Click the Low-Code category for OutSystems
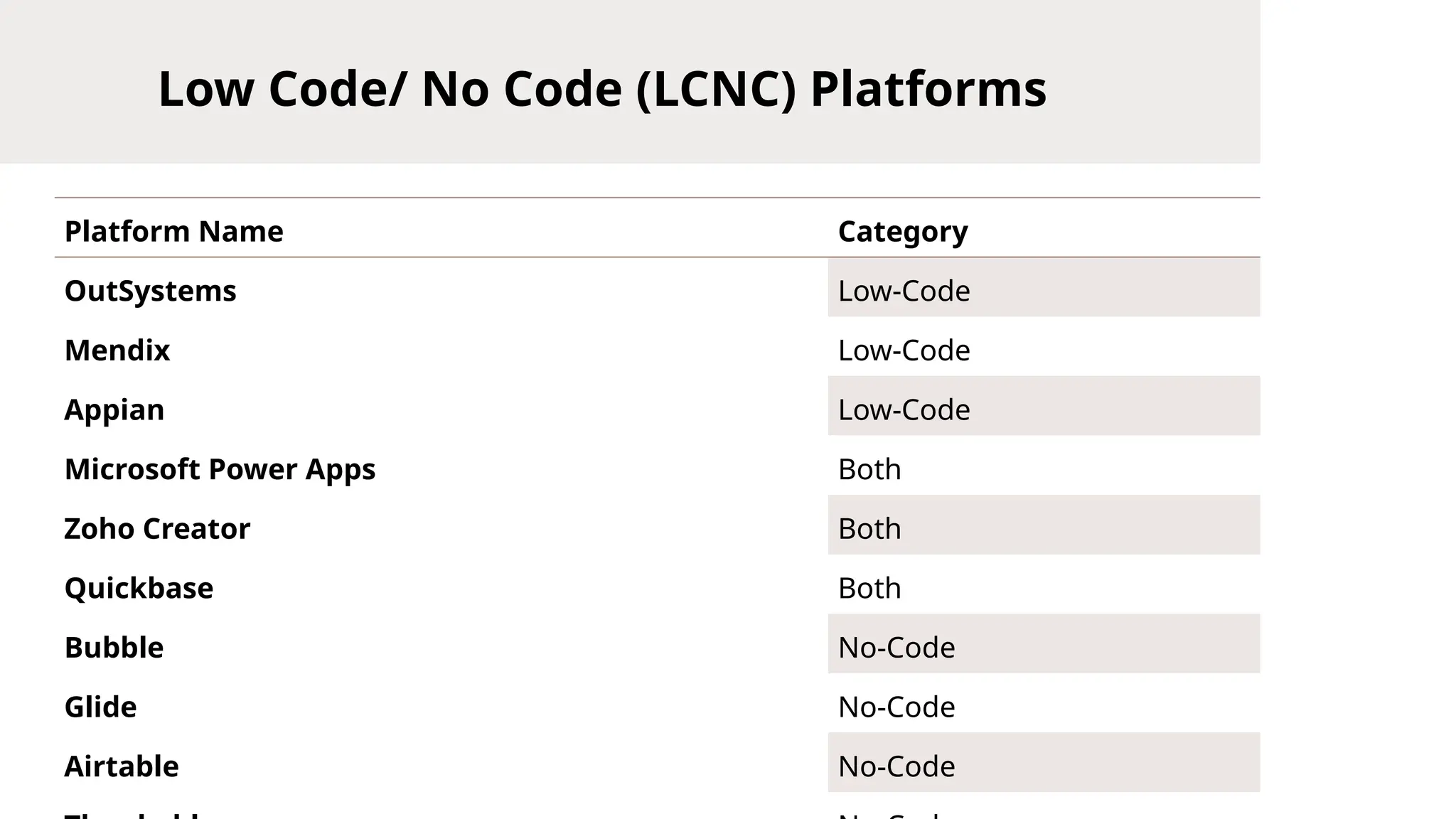 click(x=904, y=291)
